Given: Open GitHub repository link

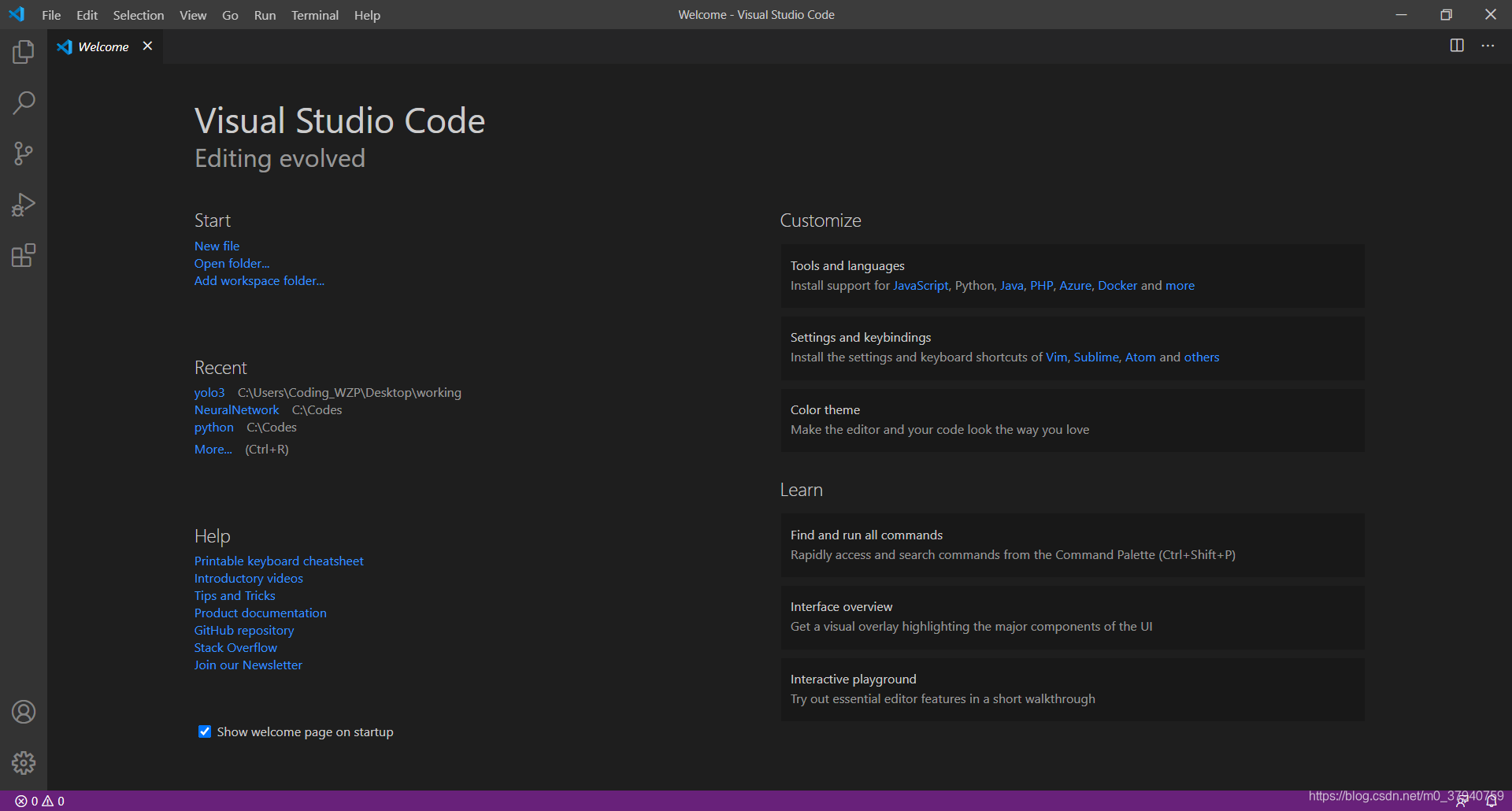Looking at the screenshot, I should tap(244, 630).
